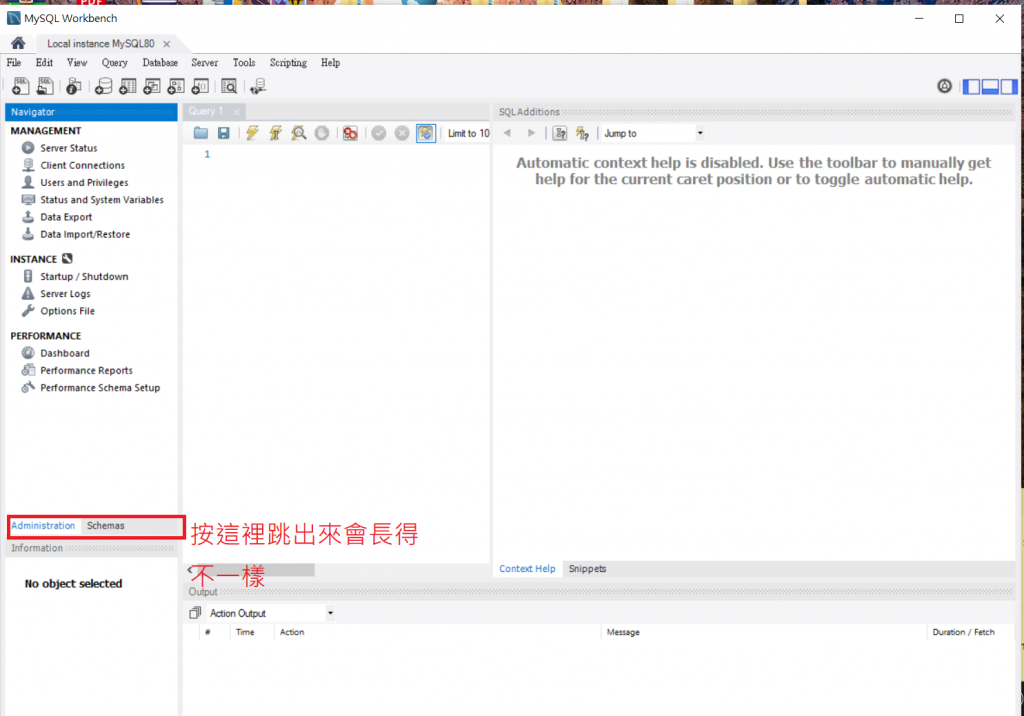
Task: Toggle automatic context help icon
Action: (583, 133)
